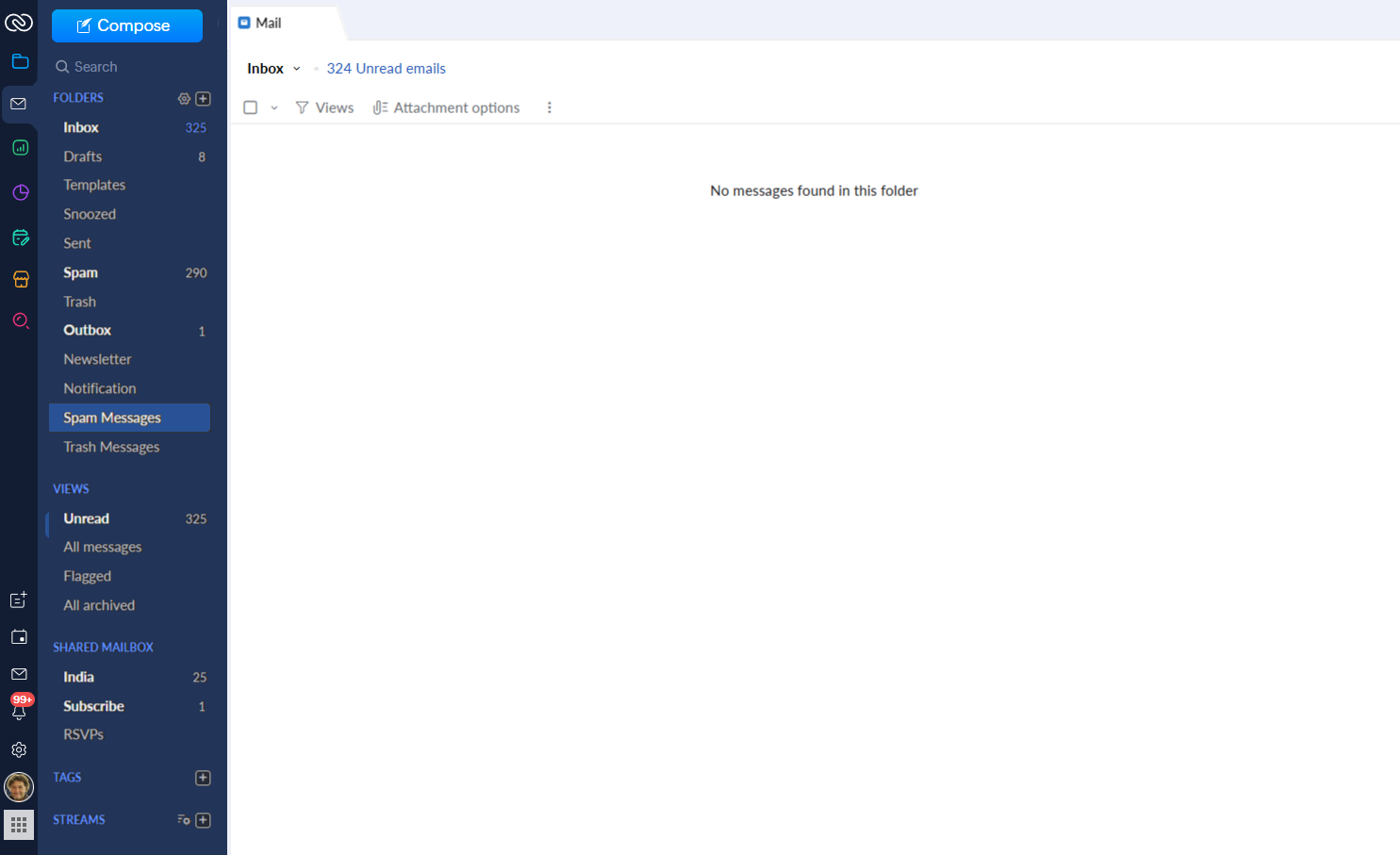Viewport: 1400px width, 855px height.
Task: Open the apps grid launcher
Action: (x=19, y=825)
